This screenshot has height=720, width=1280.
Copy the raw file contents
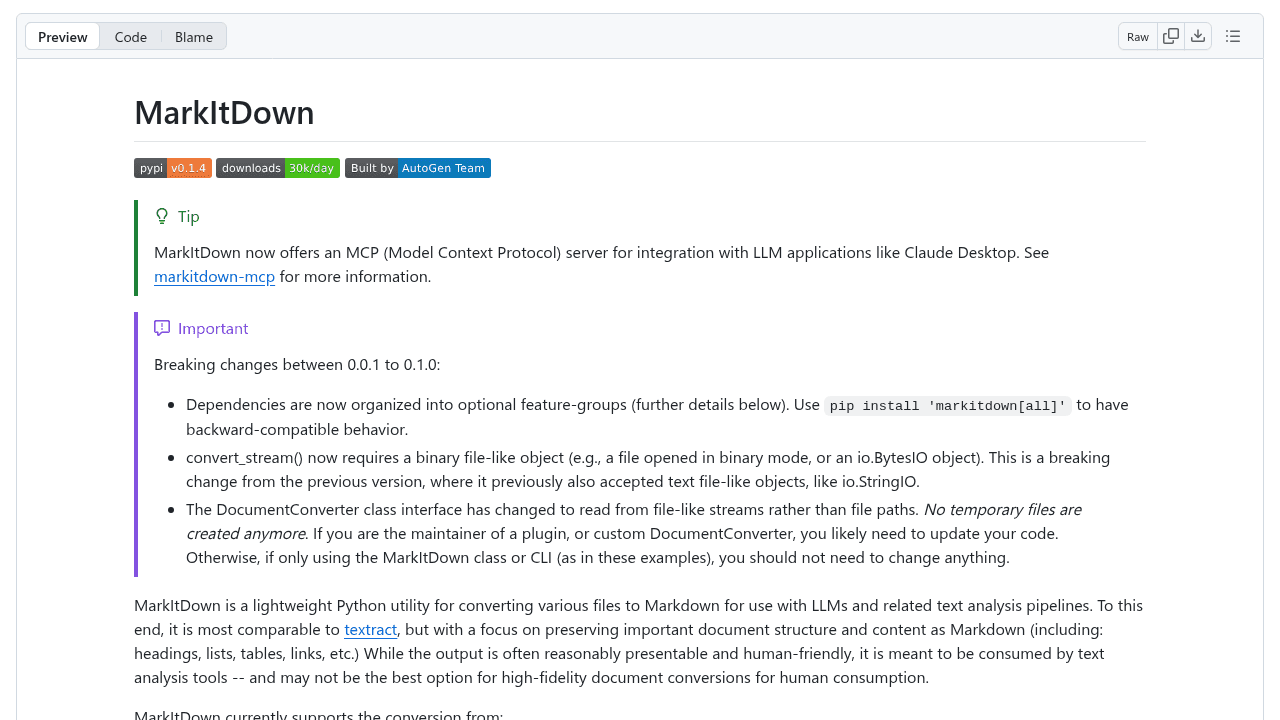pos(1170,35)
